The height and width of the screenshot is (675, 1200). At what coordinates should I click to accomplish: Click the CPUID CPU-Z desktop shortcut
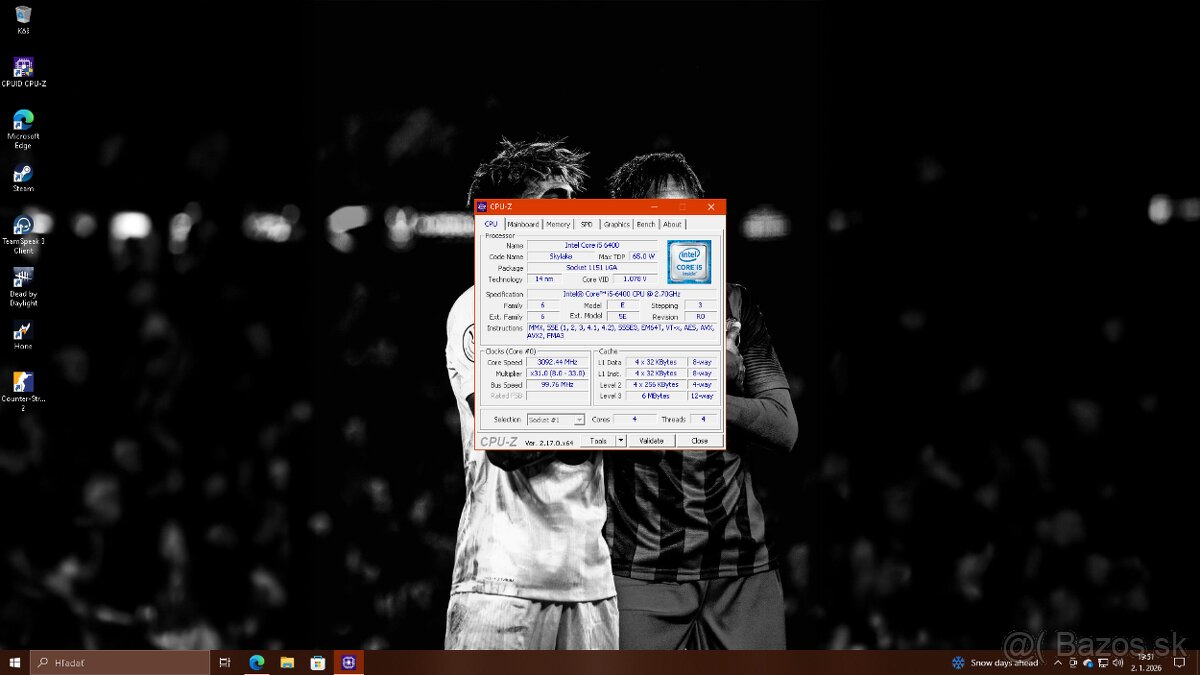click(22, 68)
